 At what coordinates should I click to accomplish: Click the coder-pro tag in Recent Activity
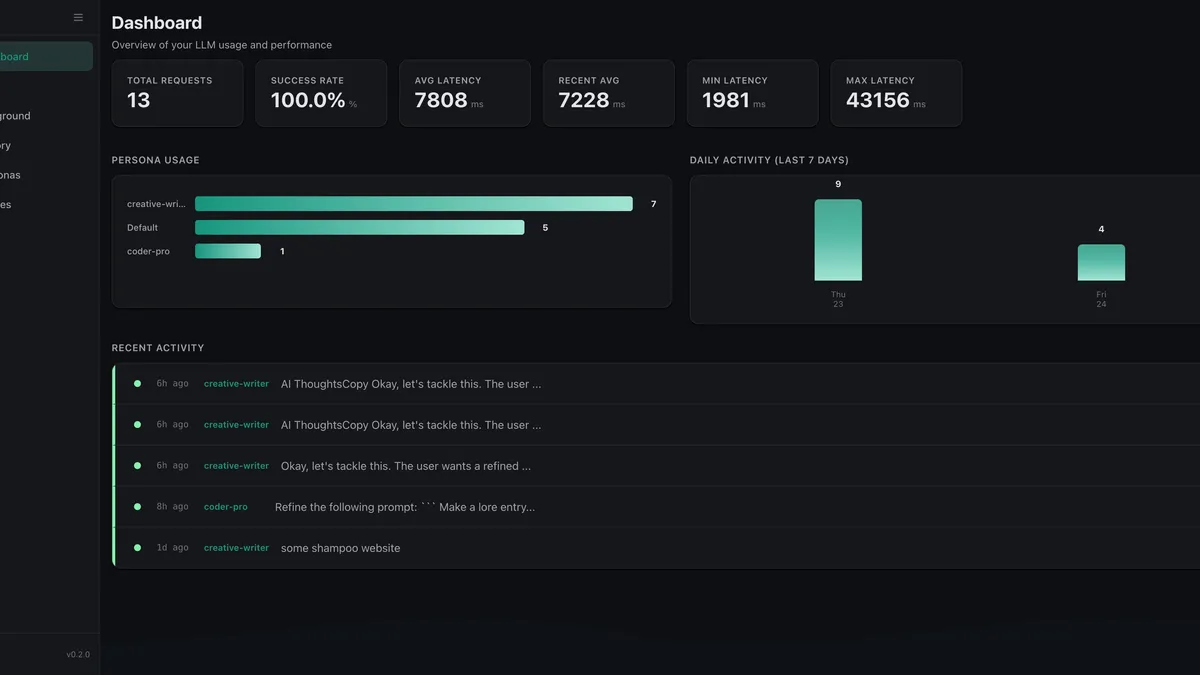226,507
